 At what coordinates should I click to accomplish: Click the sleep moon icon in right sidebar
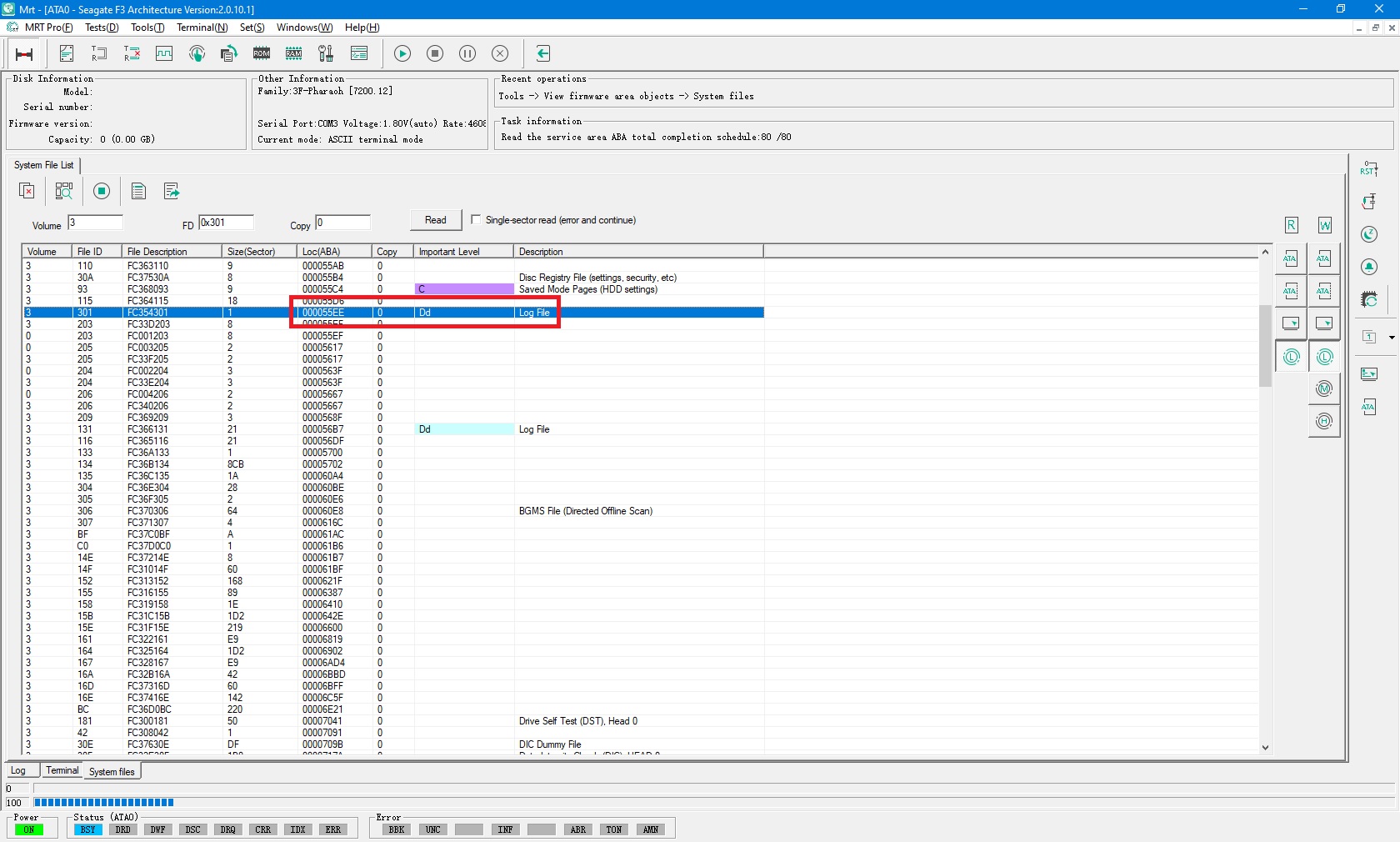tap(1369, 233)
